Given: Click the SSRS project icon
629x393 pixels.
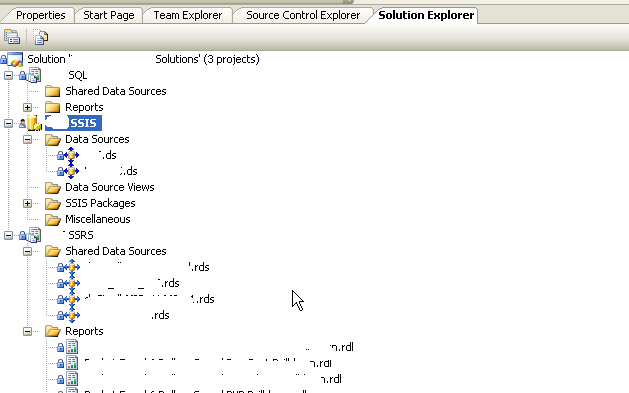Looking at the screenshot, I should [34, 235].
